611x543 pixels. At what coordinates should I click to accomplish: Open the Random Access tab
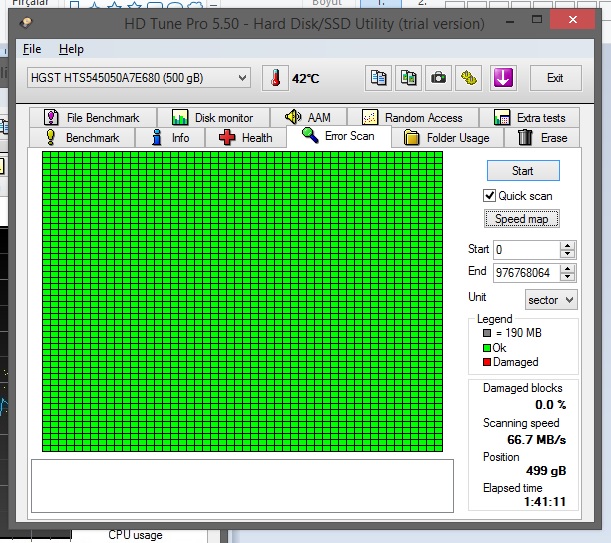[413, 117]
